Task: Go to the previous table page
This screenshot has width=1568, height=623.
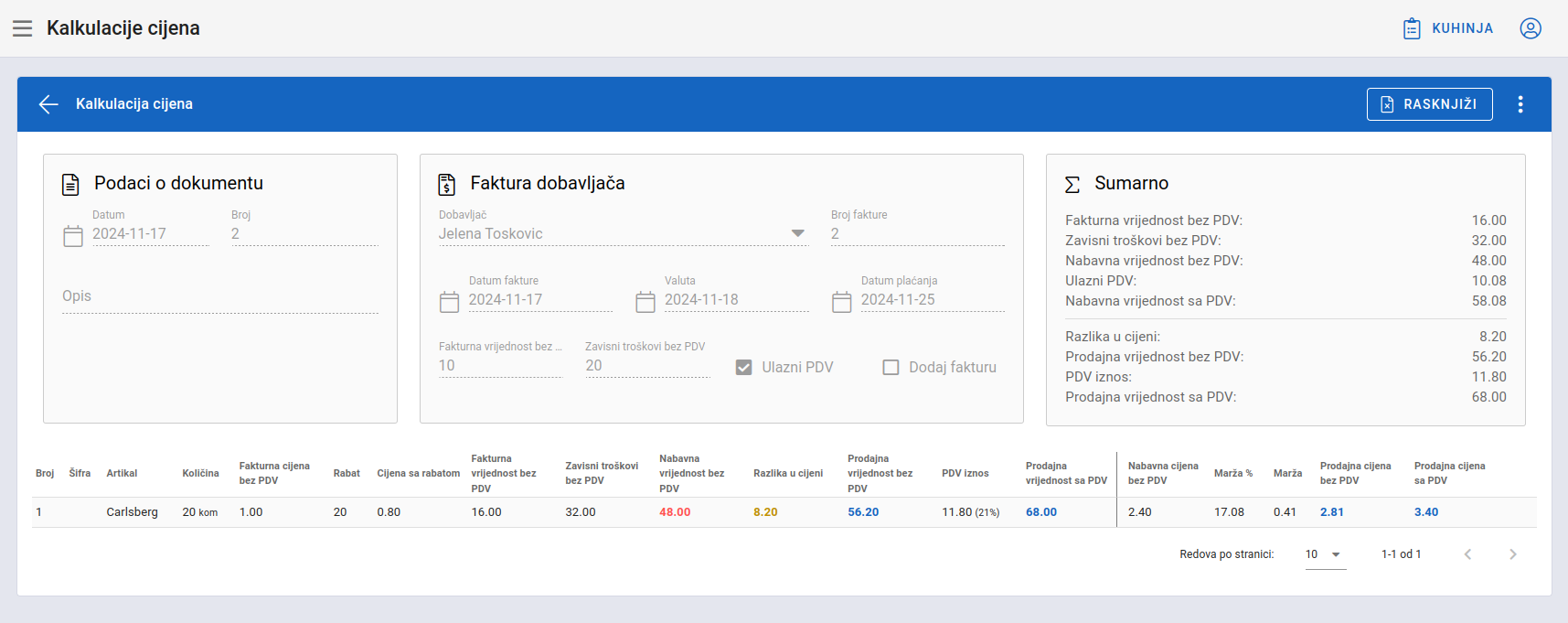Action: pyautogui.click(x=1468, y=554)
